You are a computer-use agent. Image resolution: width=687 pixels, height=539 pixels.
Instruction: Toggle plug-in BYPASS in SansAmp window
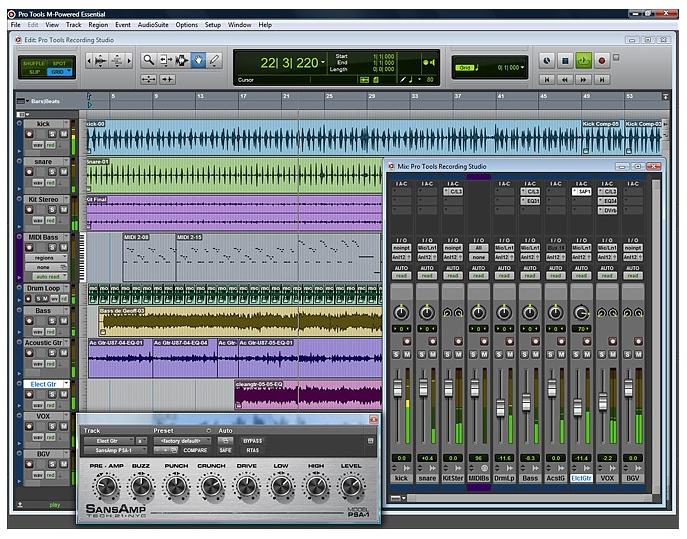[253, 441]
